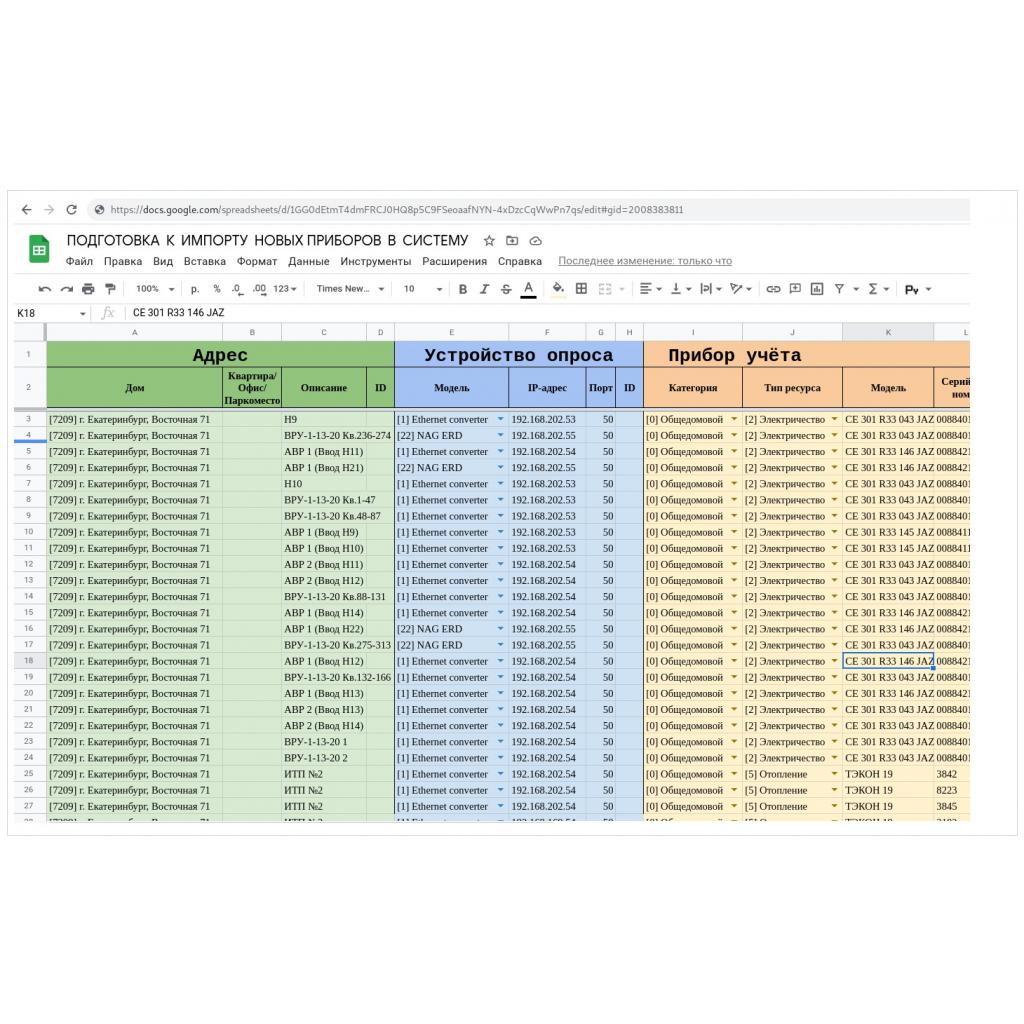
Task: Open the zoom 100% dropdown
Action: coord(155,289)
